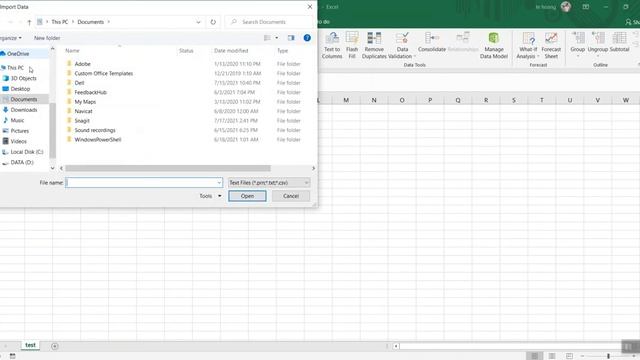
Task: Open Videos in navigation pane
Action: coord(18,141)
